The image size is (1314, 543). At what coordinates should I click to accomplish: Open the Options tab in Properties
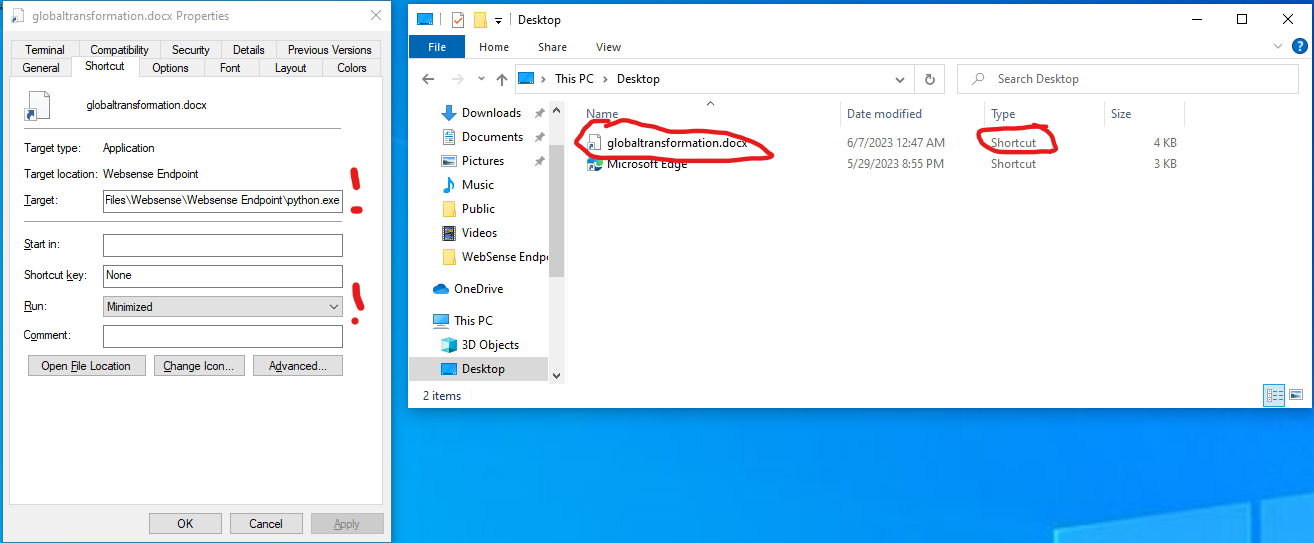click(x=170, y=68)
